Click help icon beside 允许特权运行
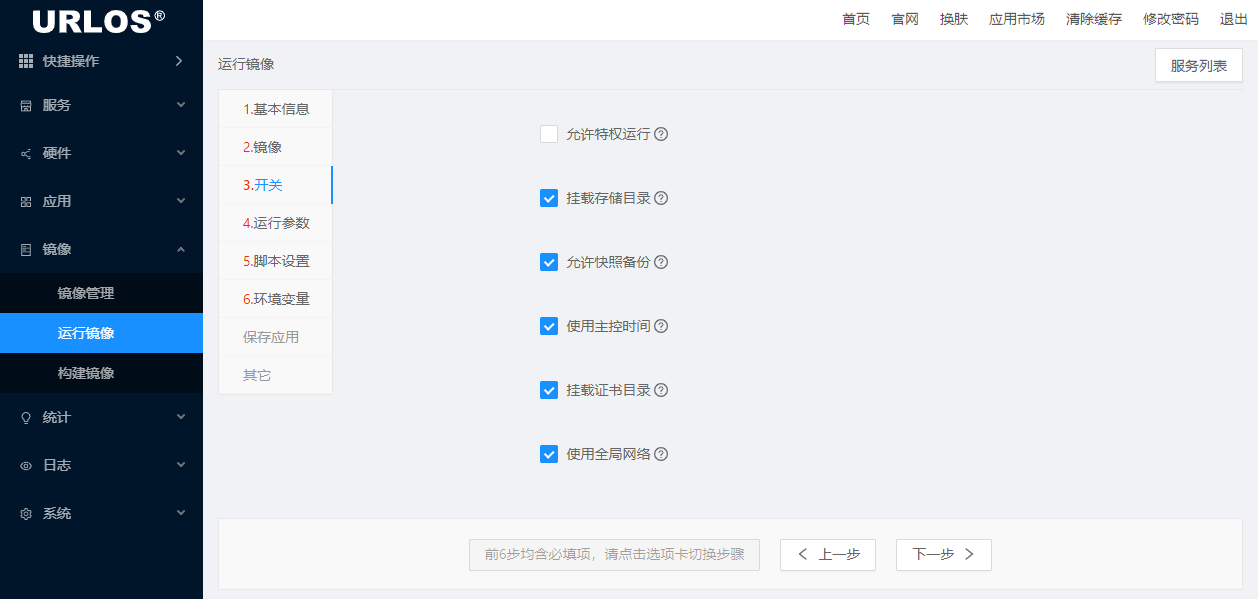This screenshot has width=1258, height=599. point(661,134)
